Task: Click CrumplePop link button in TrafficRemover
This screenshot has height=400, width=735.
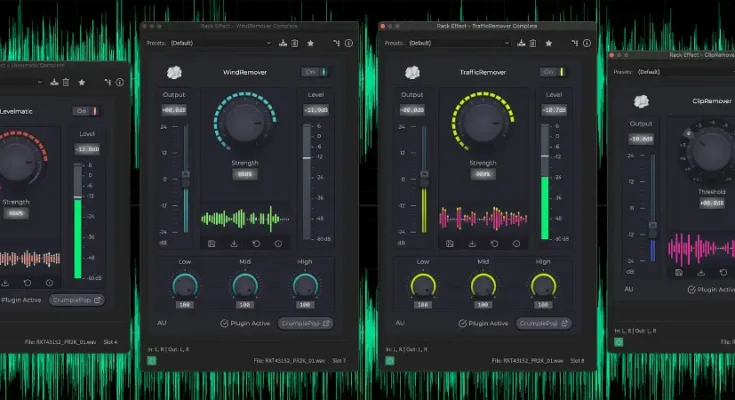Action: tap(543, 323)
